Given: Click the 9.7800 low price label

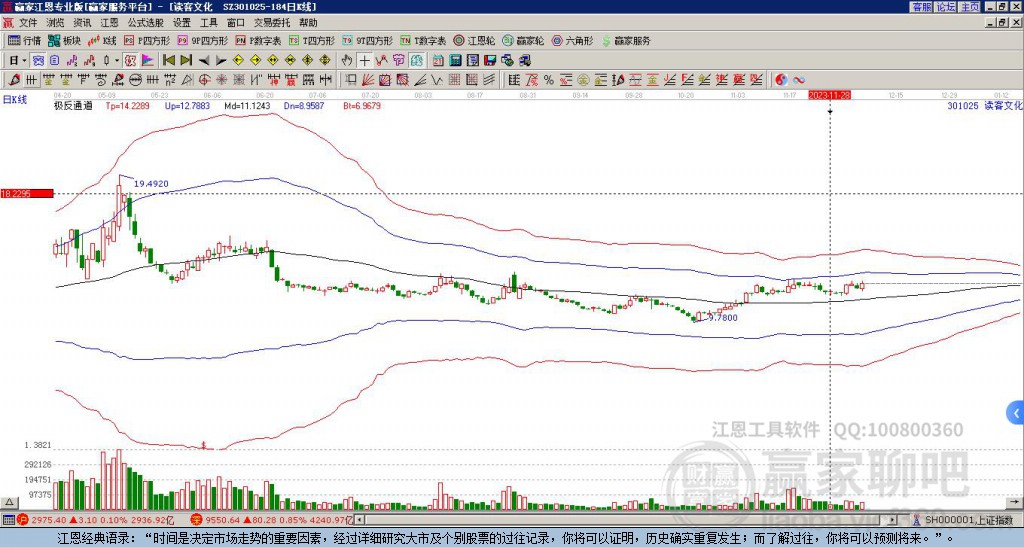Looking at the screenshot, I should click(723, 317).
